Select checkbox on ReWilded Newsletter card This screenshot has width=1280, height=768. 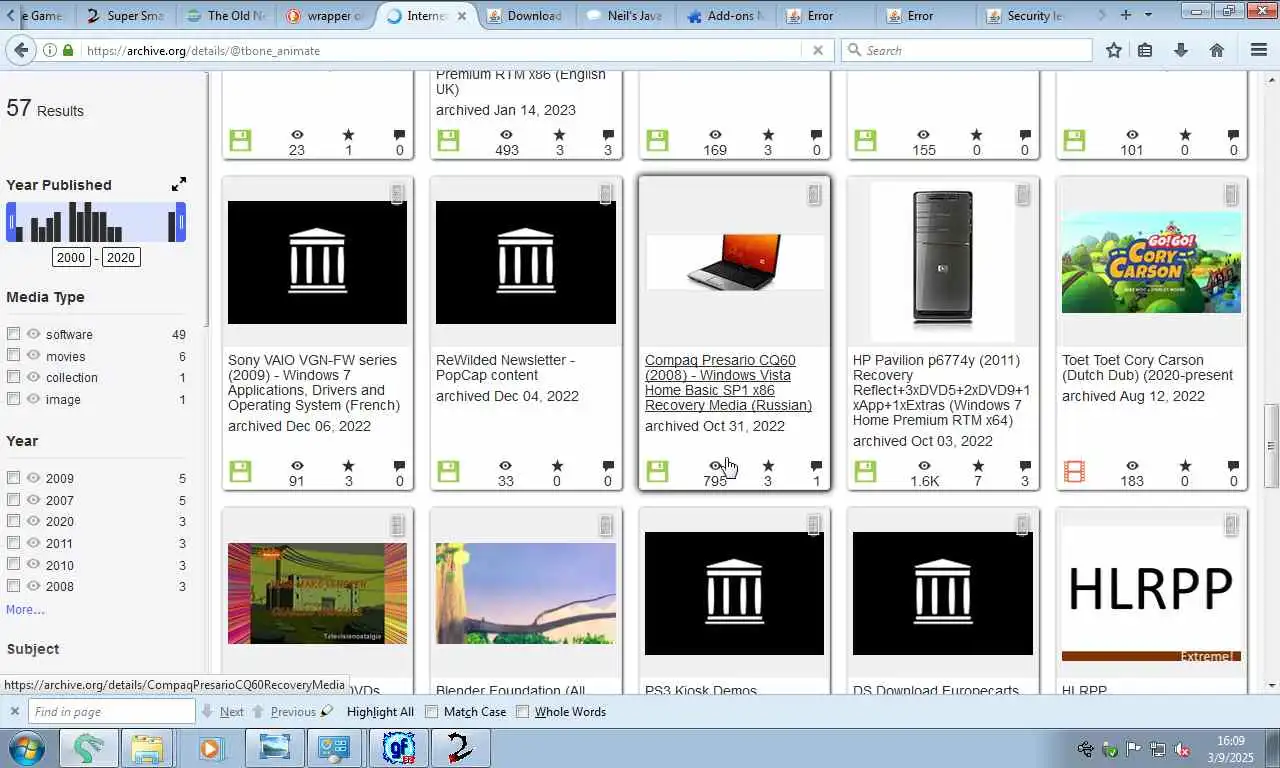click(x=605, y=194)
